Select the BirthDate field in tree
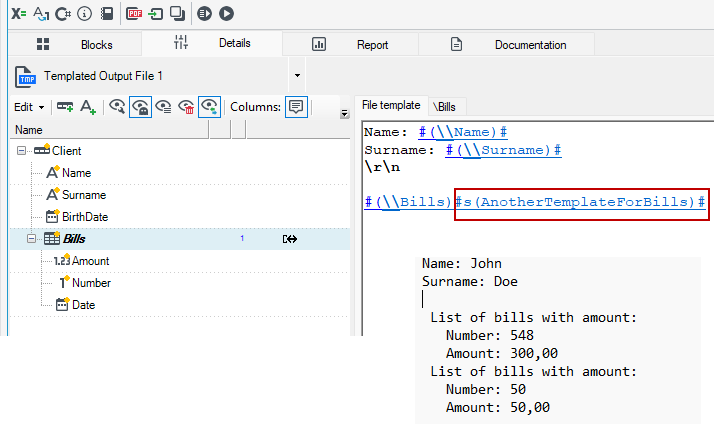This screenshot has width=714, height=424. (85, 217)
